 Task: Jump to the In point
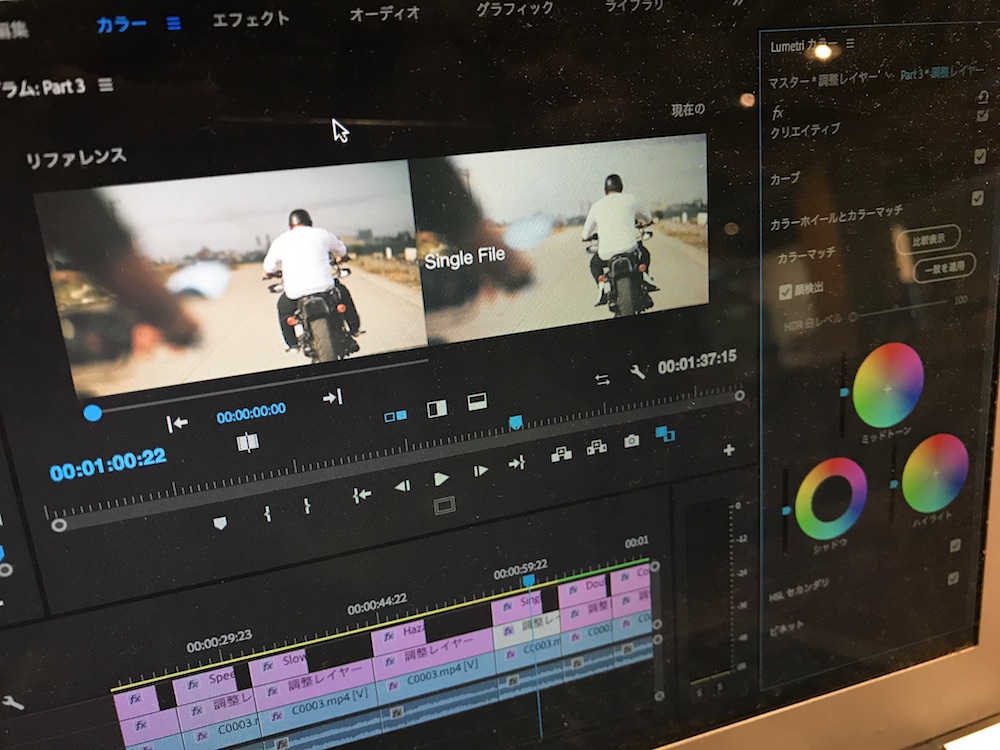pyautogui.click(x=362, y=494)
